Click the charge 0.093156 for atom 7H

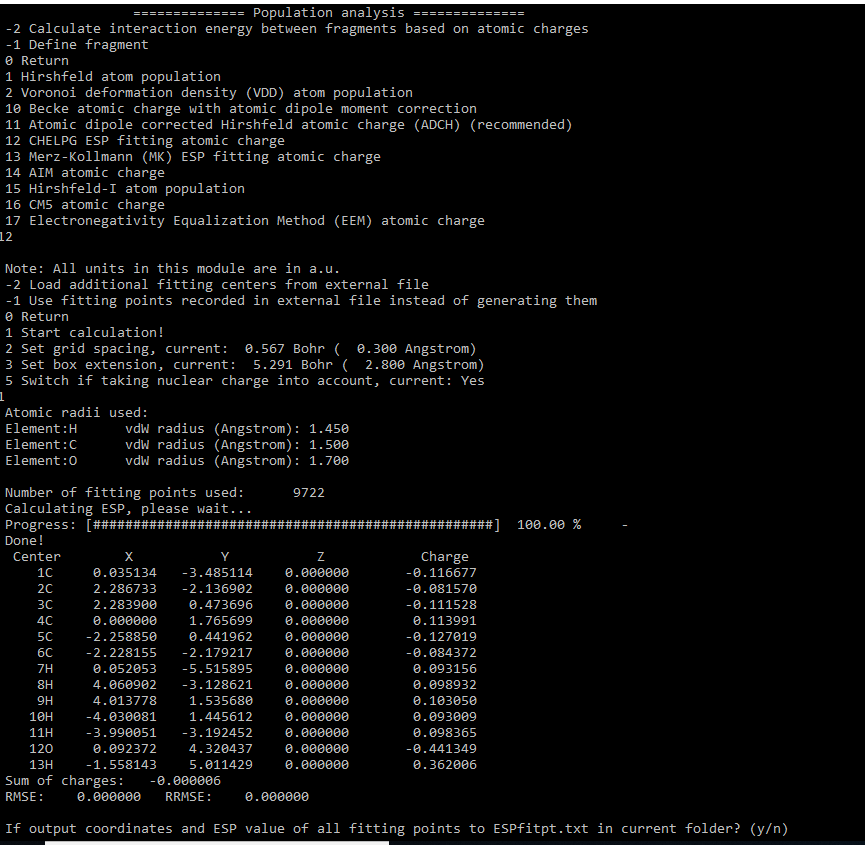coord(445,668)
